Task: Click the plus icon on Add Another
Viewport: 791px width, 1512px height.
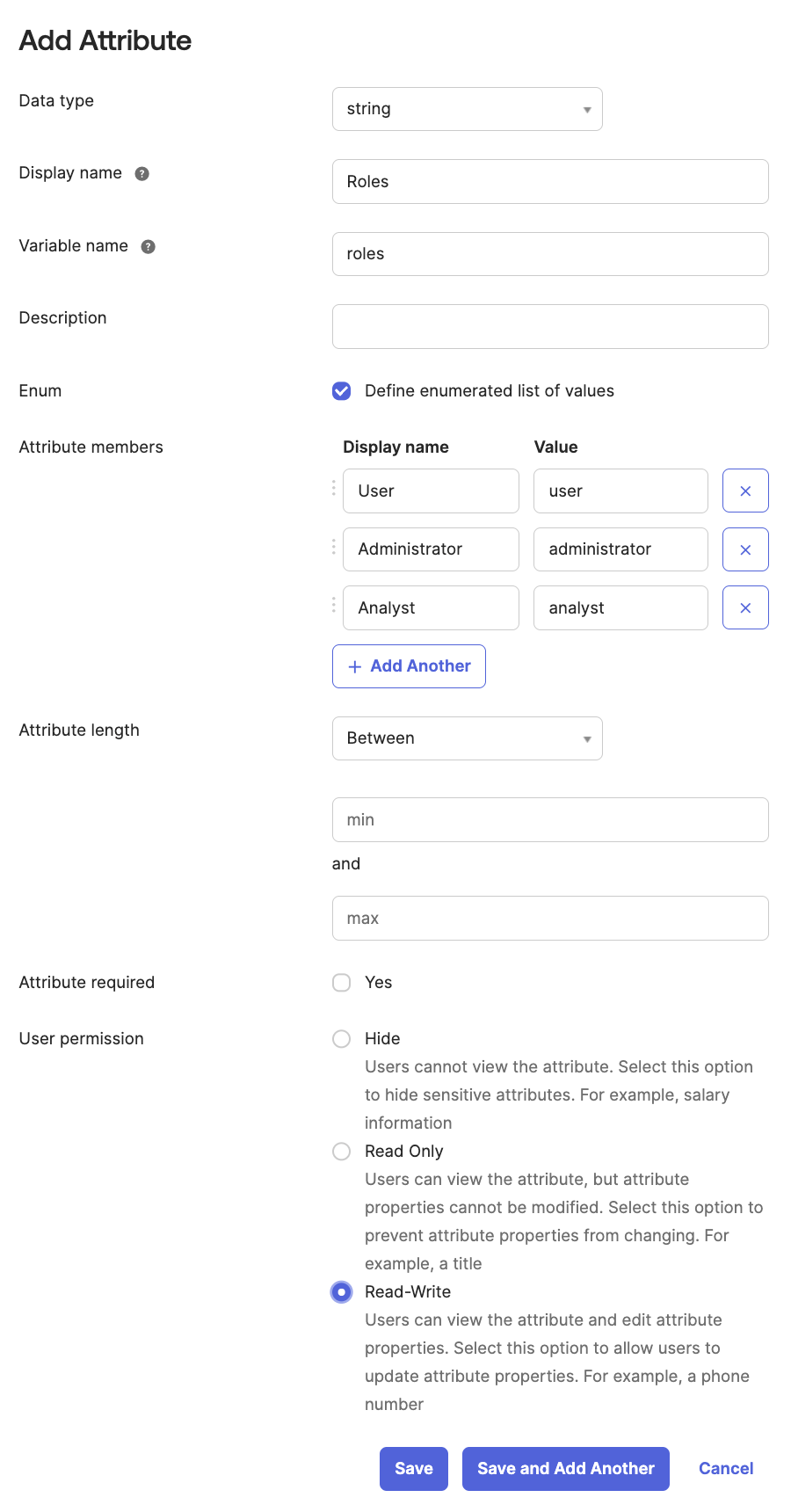Action: [354, 666]
